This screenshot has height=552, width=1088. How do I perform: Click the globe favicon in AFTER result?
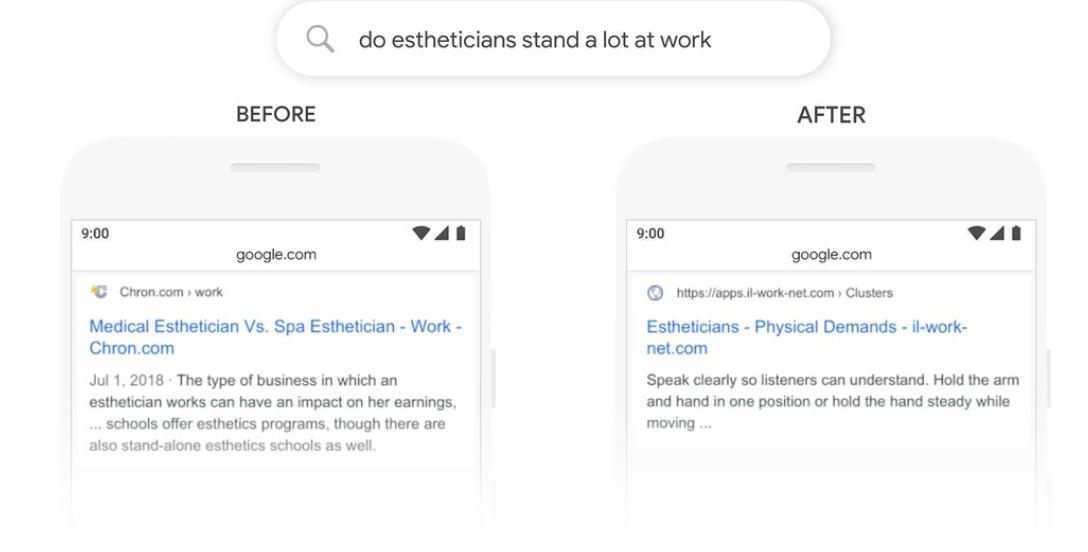click(655, 293)
